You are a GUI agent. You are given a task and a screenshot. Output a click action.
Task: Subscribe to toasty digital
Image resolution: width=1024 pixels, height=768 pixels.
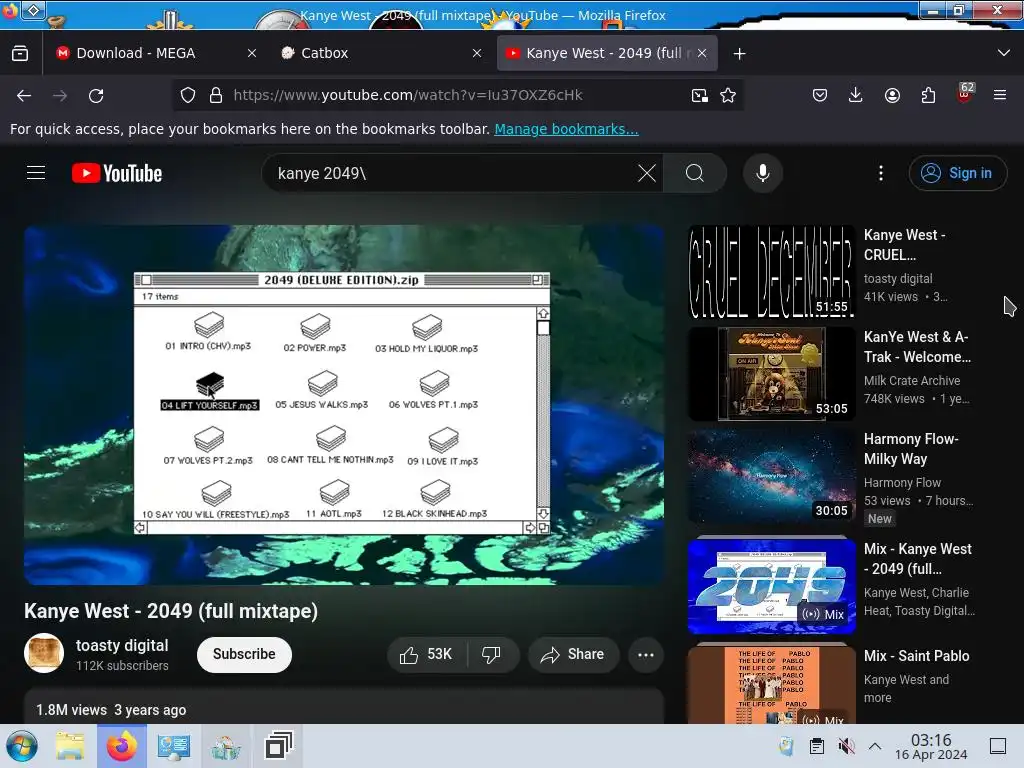coord(244,654)
